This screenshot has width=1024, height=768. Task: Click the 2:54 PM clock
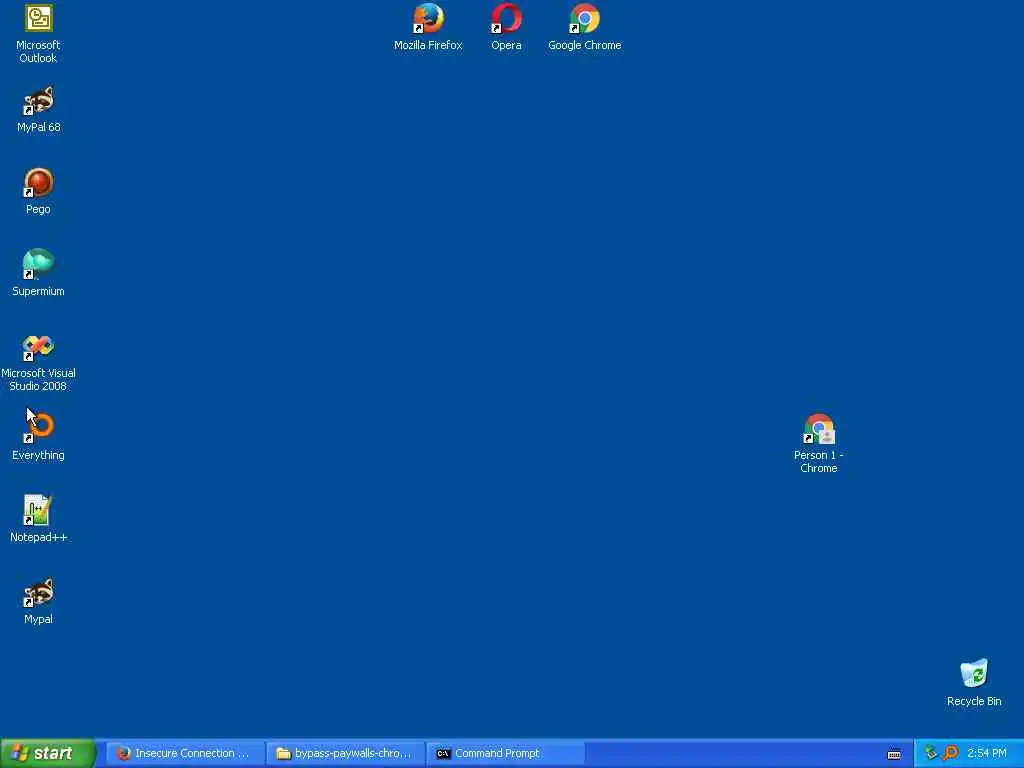pyautogui.click(x=987, y=754)
